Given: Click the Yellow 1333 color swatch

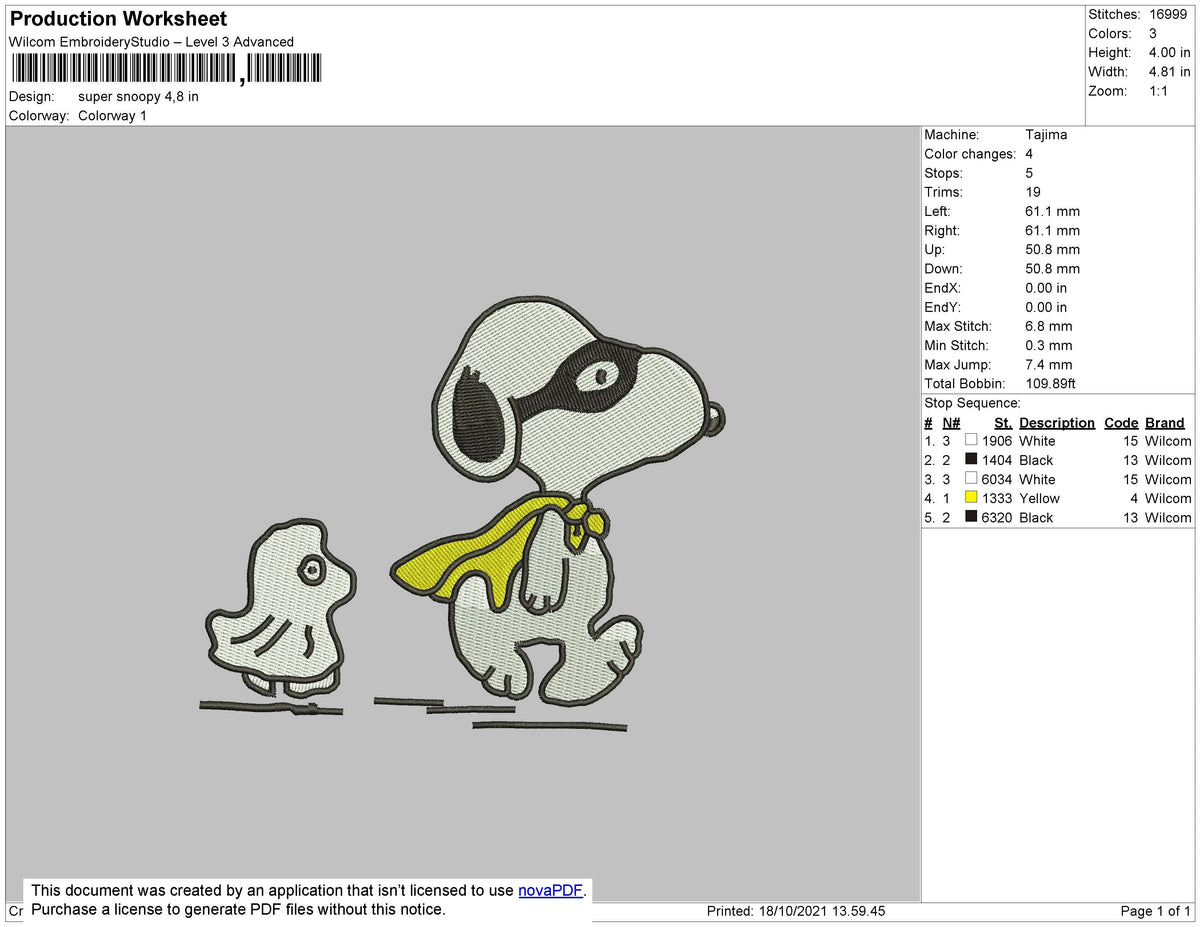Looking at the screenshot, I should tap(970, 498).
